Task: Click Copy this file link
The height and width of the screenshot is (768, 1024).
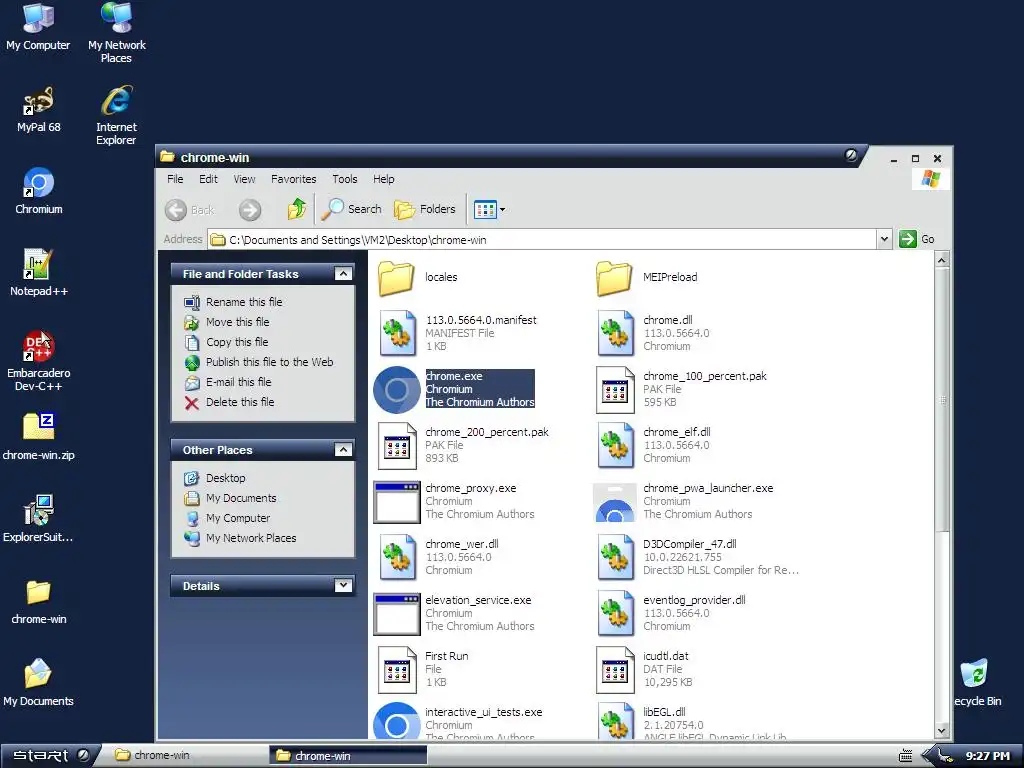Action: (x=236, y=342)
